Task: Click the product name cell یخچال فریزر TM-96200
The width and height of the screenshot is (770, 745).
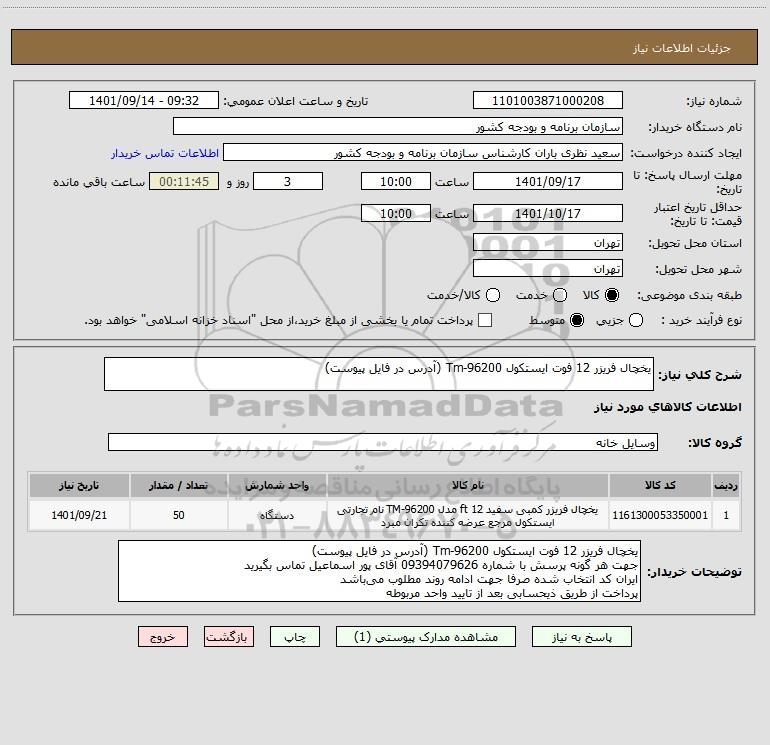Action: click(x=468, y=515)
